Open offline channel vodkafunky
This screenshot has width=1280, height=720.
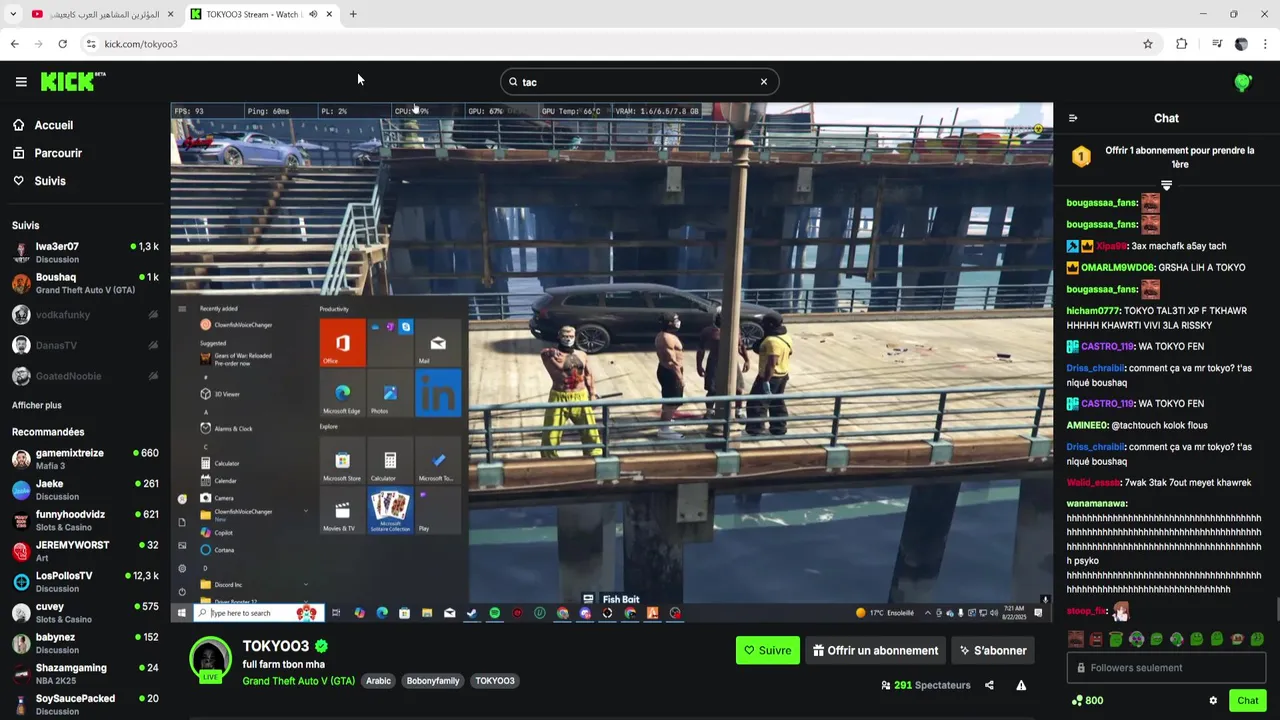85,315
